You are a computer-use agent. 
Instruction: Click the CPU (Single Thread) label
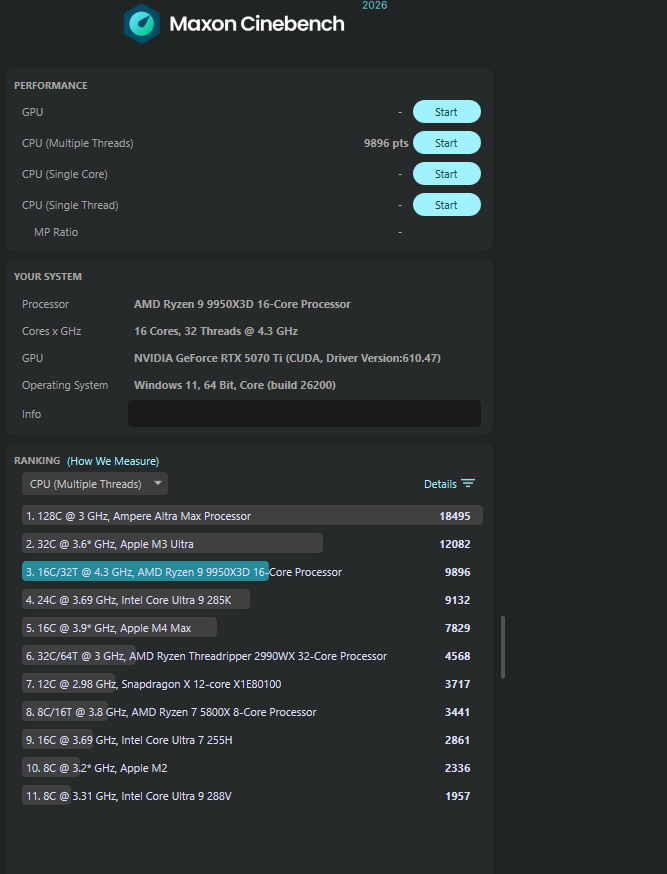point(70,205)
